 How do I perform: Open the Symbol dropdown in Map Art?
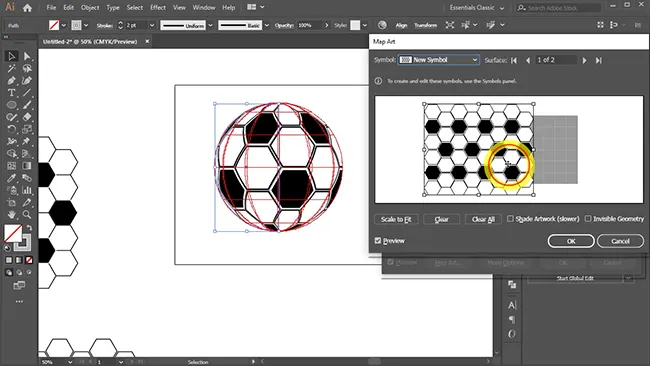coord(439,60)
